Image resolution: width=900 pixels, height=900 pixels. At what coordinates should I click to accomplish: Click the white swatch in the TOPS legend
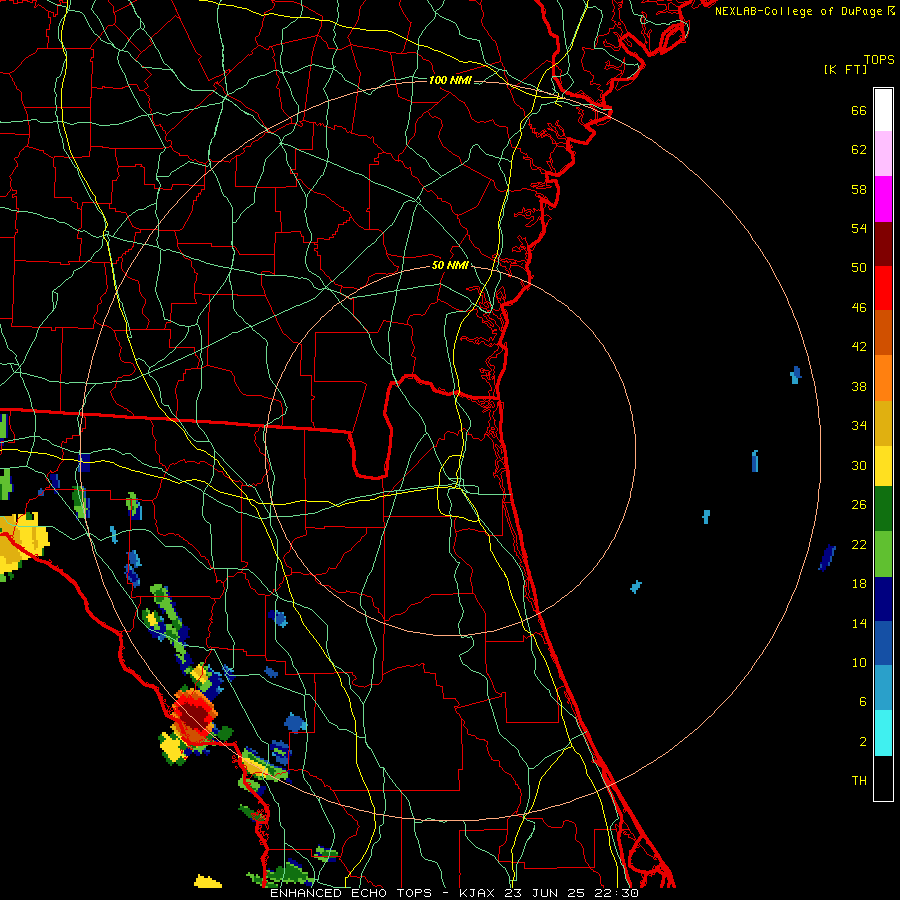(883, 110)
